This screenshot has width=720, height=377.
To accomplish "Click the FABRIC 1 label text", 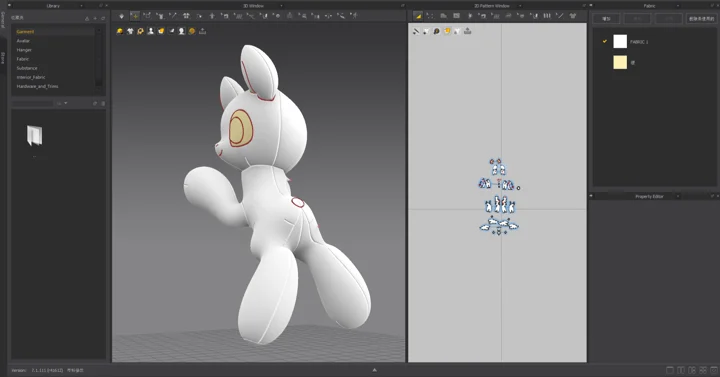I will pyautogui.click(x=639, y=42).
